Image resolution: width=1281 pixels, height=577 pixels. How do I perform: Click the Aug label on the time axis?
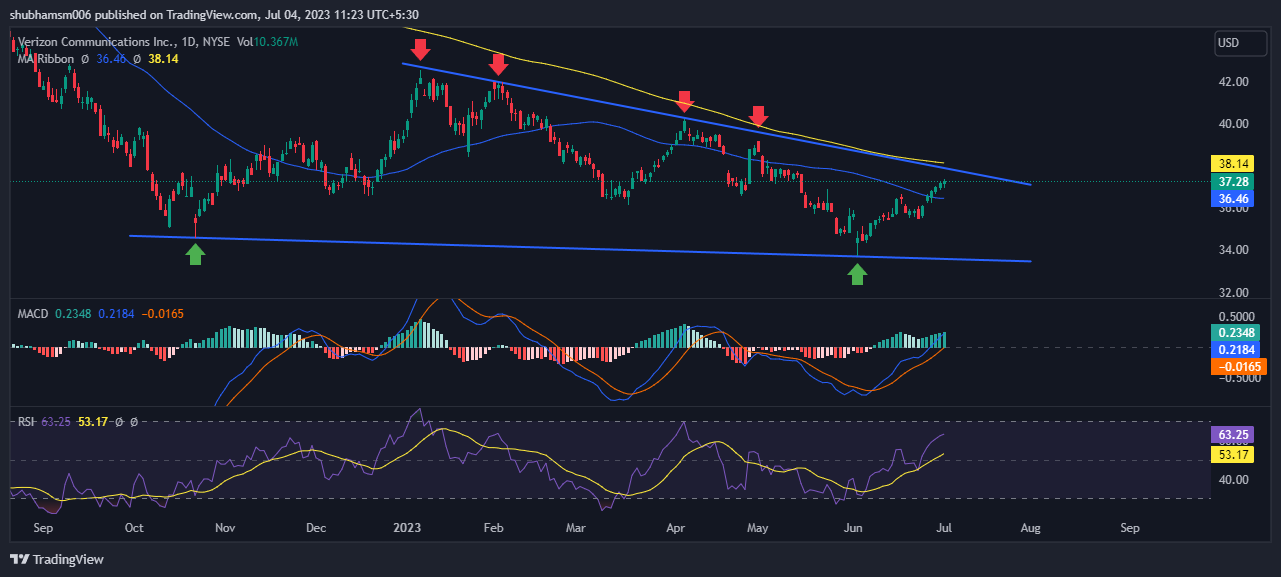click(x=1033, y=527)
